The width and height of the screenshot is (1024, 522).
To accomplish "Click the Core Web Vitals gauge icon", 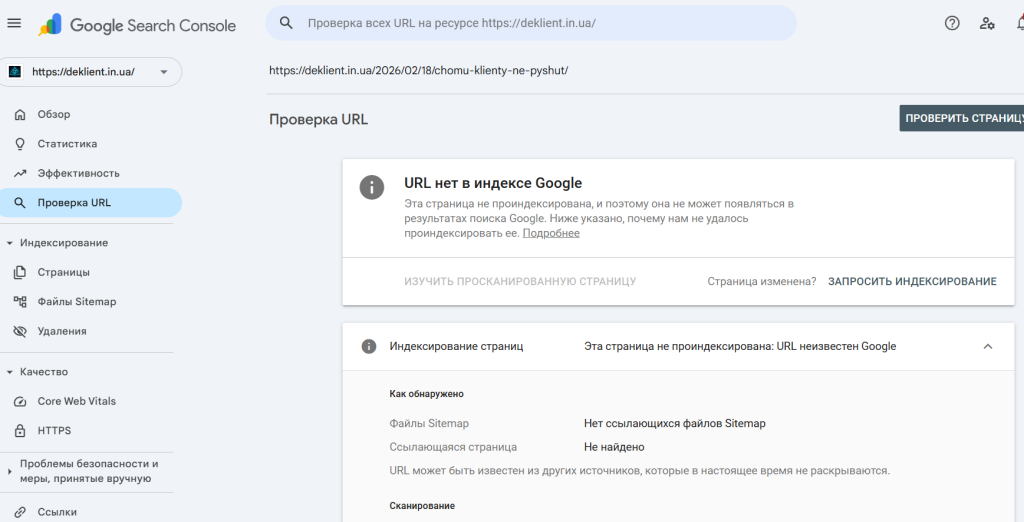I will coord(20,401).
